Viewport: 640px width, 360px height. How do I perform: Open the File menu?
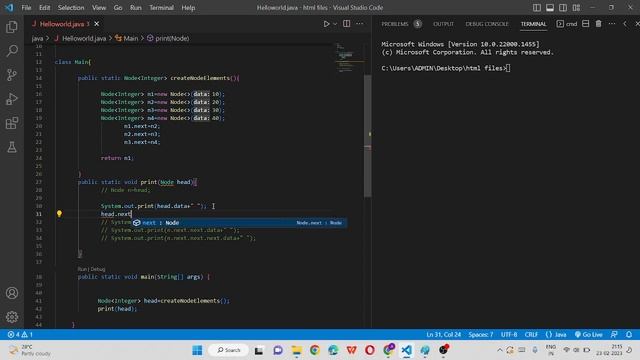click(x=26, y=8)
